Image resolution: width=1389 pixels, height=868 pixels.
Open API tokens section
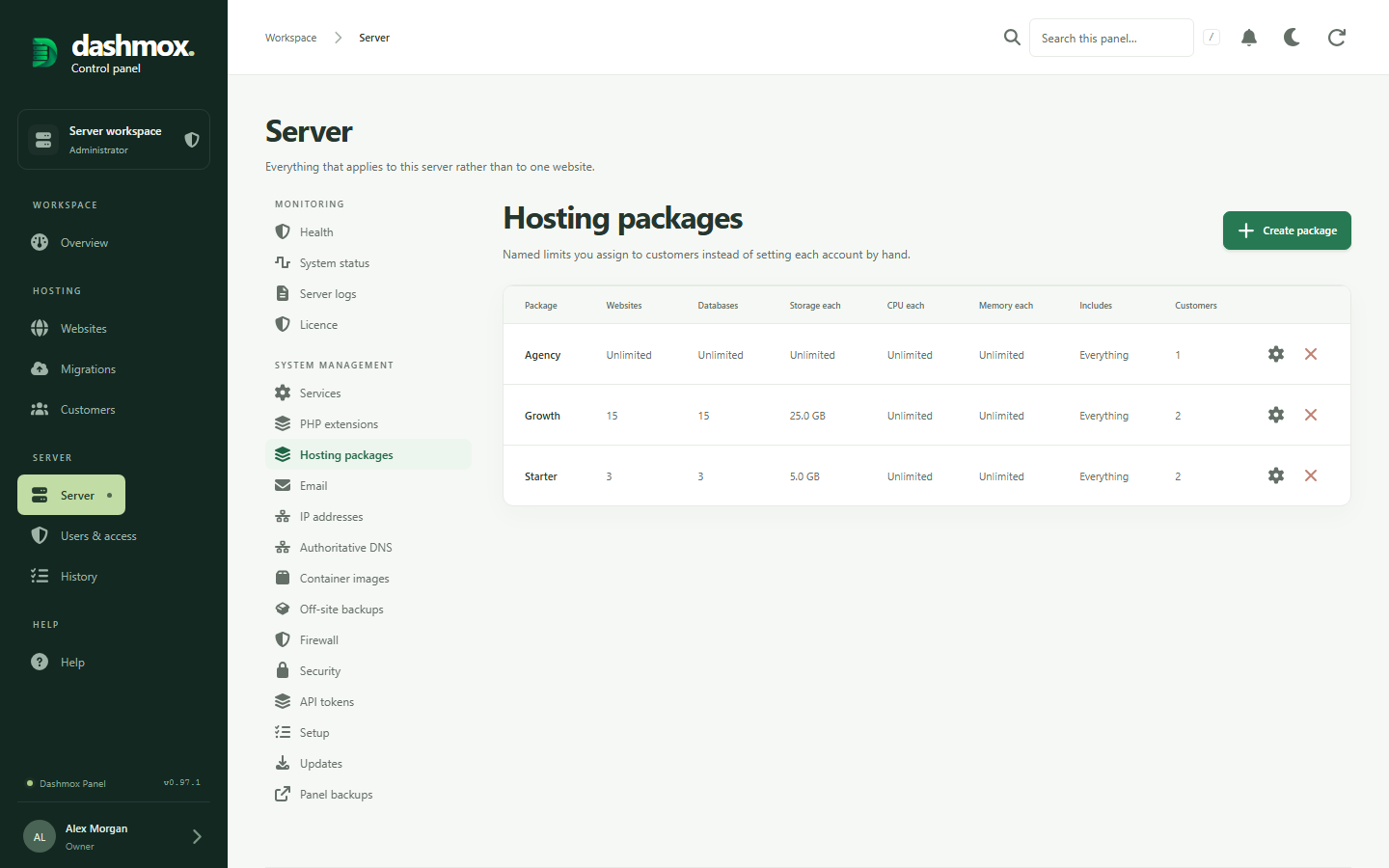pyautogui.click(x=368, y=701)
